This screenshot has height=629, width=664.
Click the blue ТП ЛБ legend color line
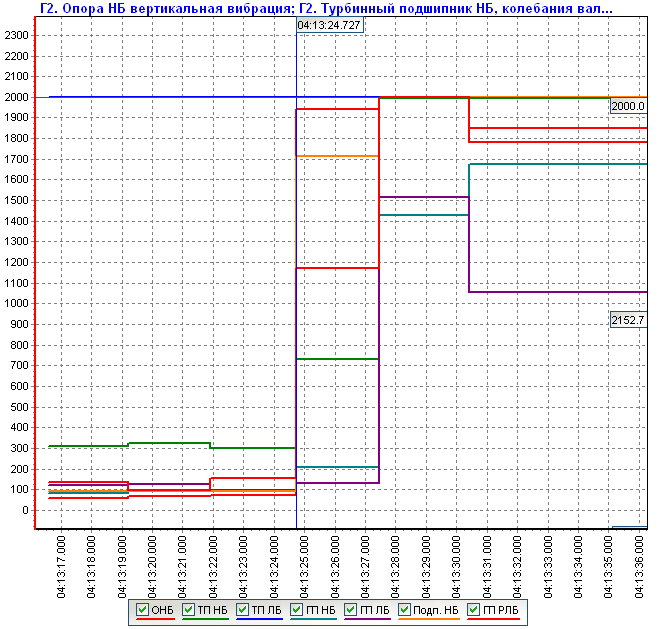click(259, 619)
